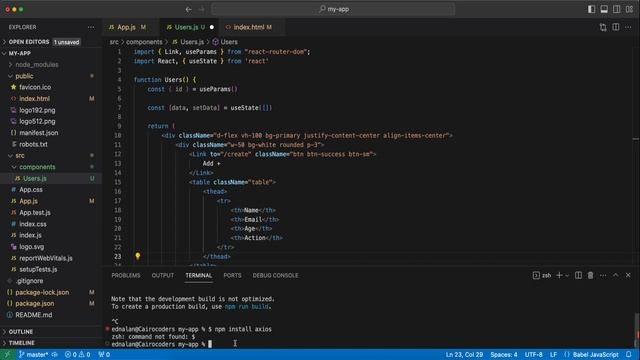Viewport: 640px width, 360px height.
Task: Click the lightbulb quick fix icon
Action: tap(138, 256)
